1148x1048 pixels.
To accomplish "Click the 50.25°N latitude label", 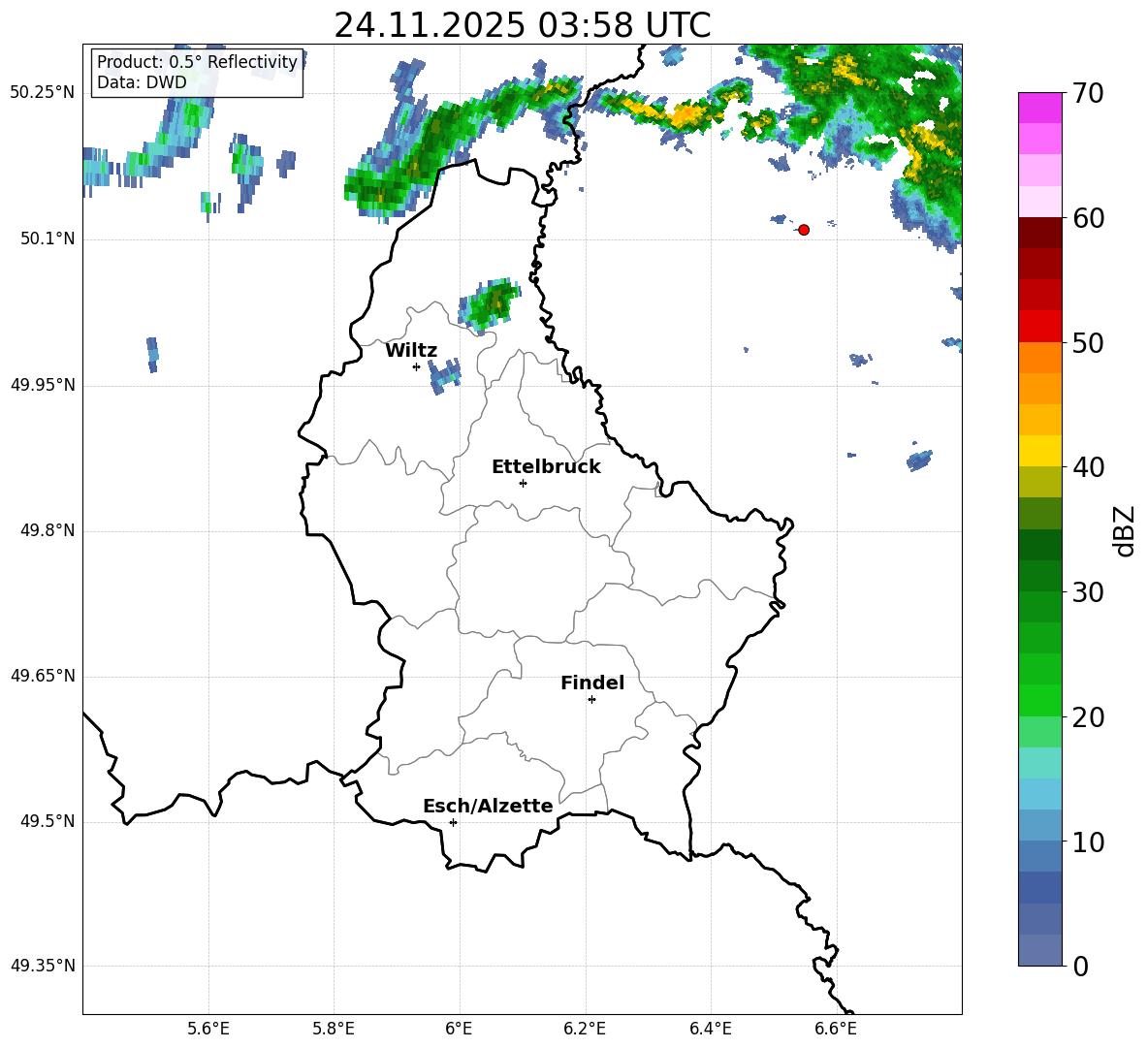I will point(43,93).
